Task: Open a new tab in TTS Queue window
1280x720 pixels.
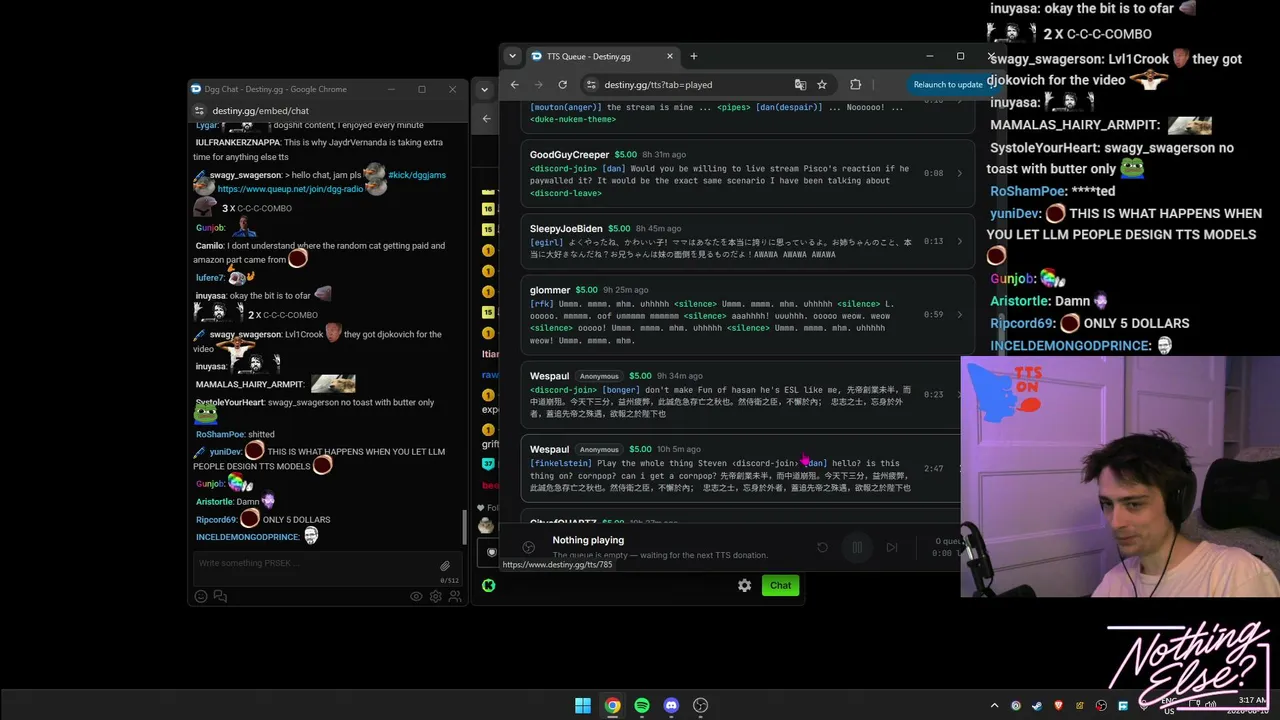Action: 694,56
